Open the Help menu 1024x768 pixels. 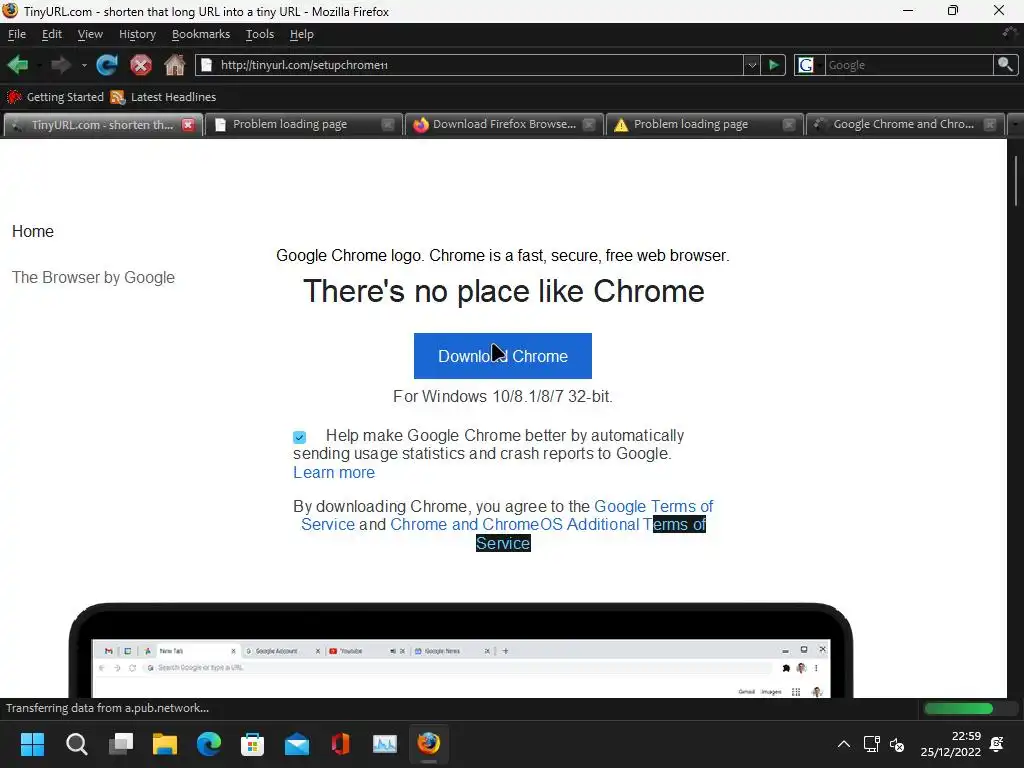tap(301, 34)
